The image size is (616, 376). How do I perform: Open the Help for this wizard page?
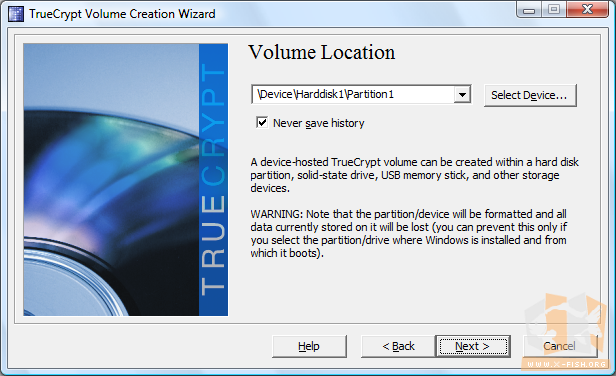point(309,346)
